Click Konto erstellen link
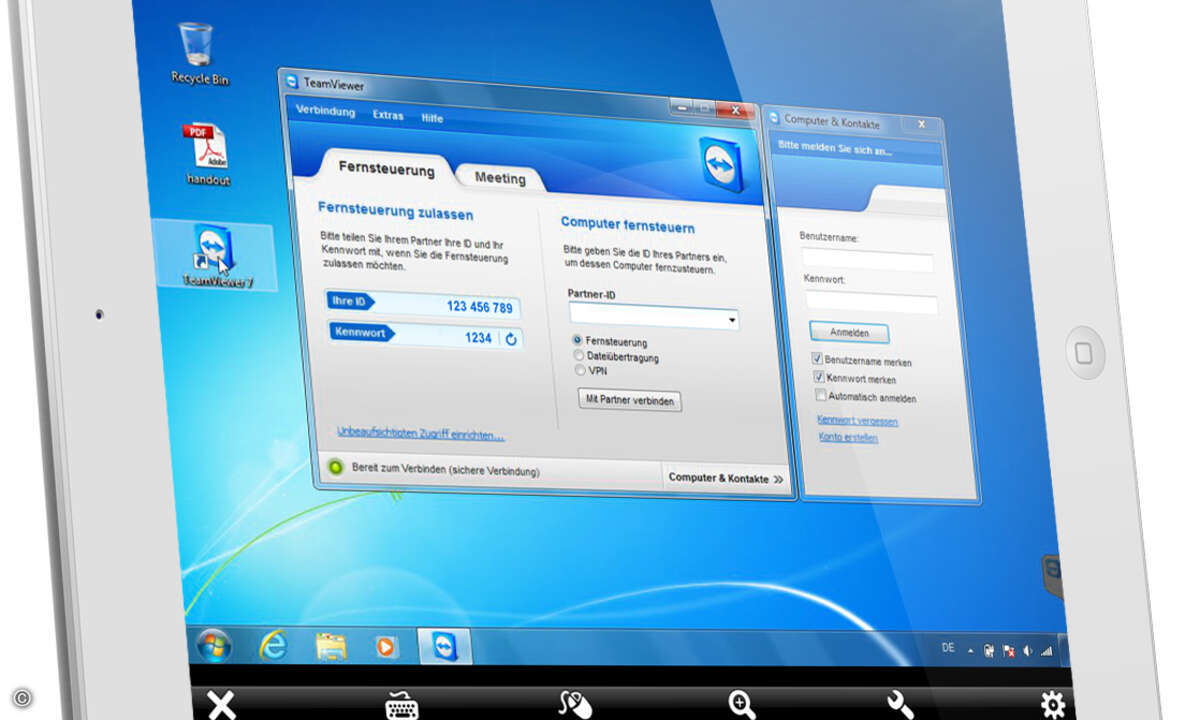The image size is (1200, 720). tap(848, 437)
